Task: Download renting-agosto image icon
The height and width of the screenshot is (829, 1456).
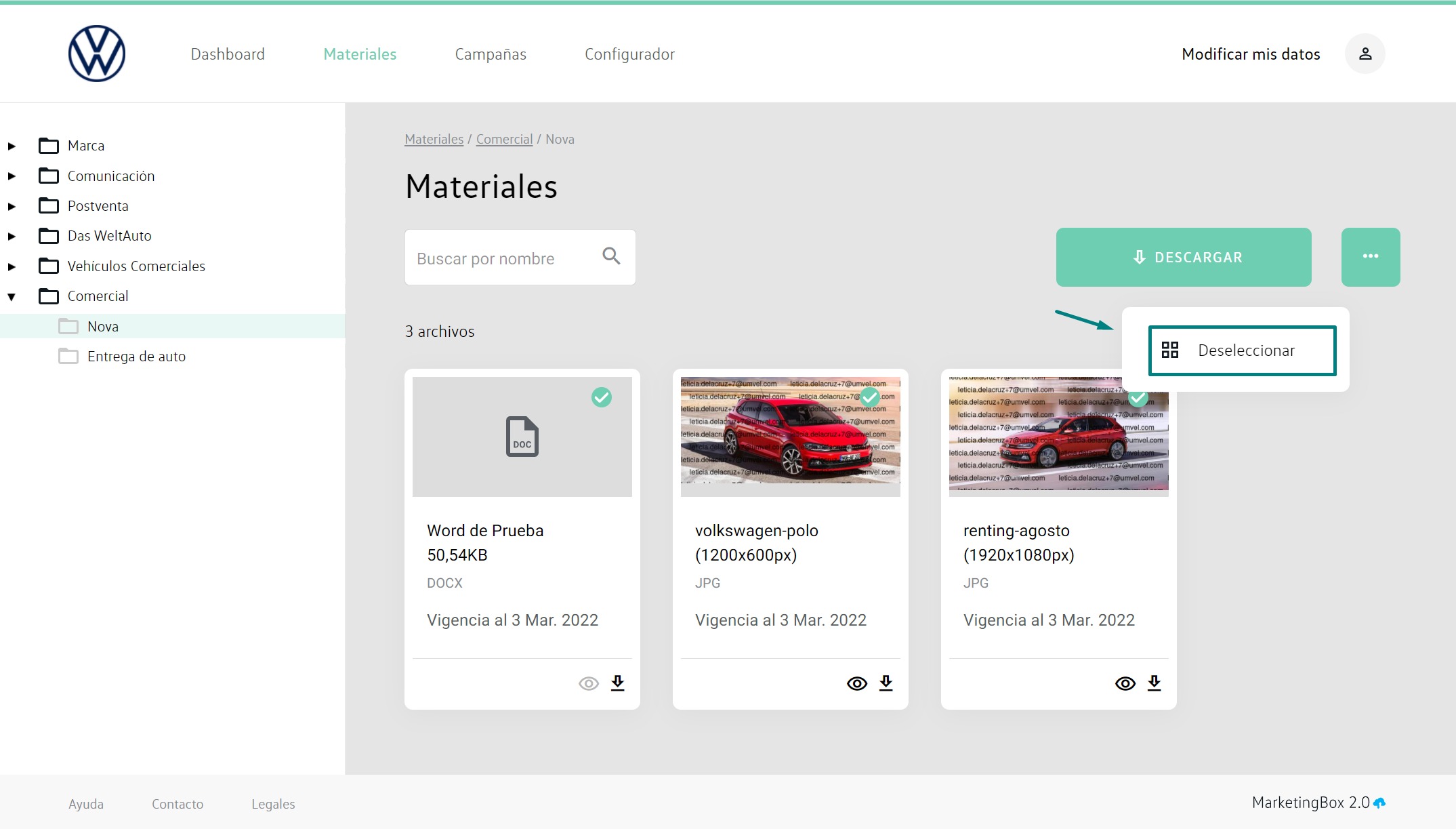Action: [x=1154, y=683]
